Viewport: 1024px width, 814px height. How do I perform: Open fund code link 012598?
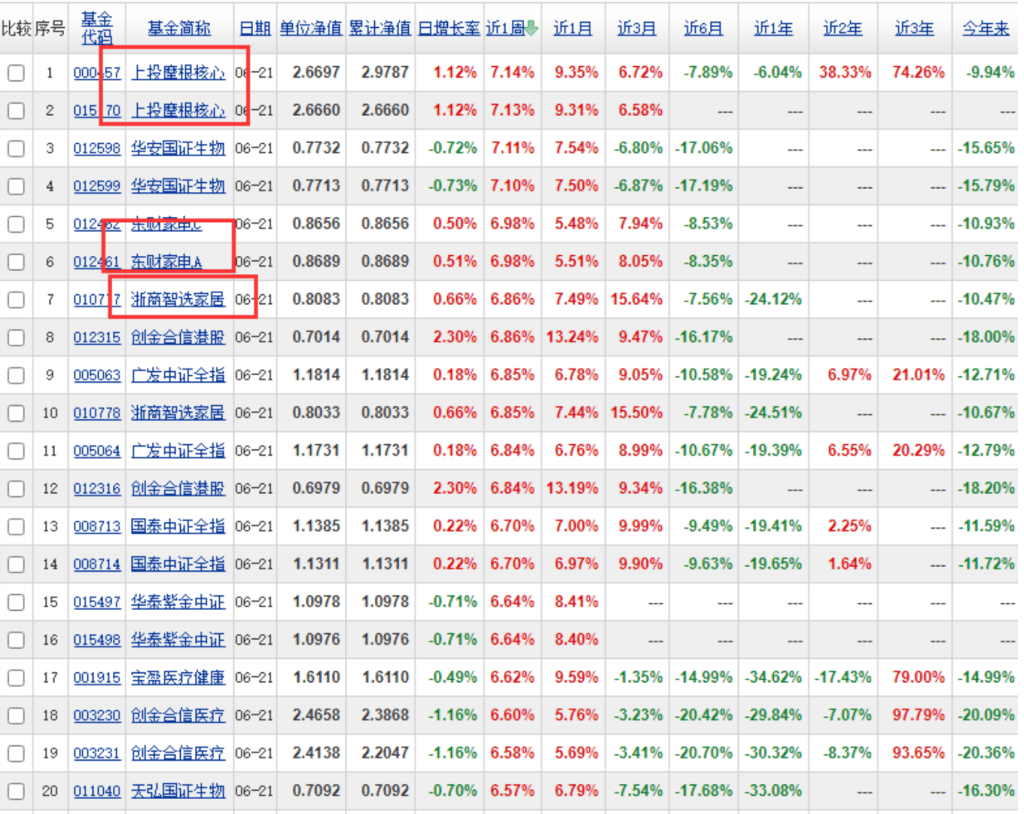tap(97, 149)
